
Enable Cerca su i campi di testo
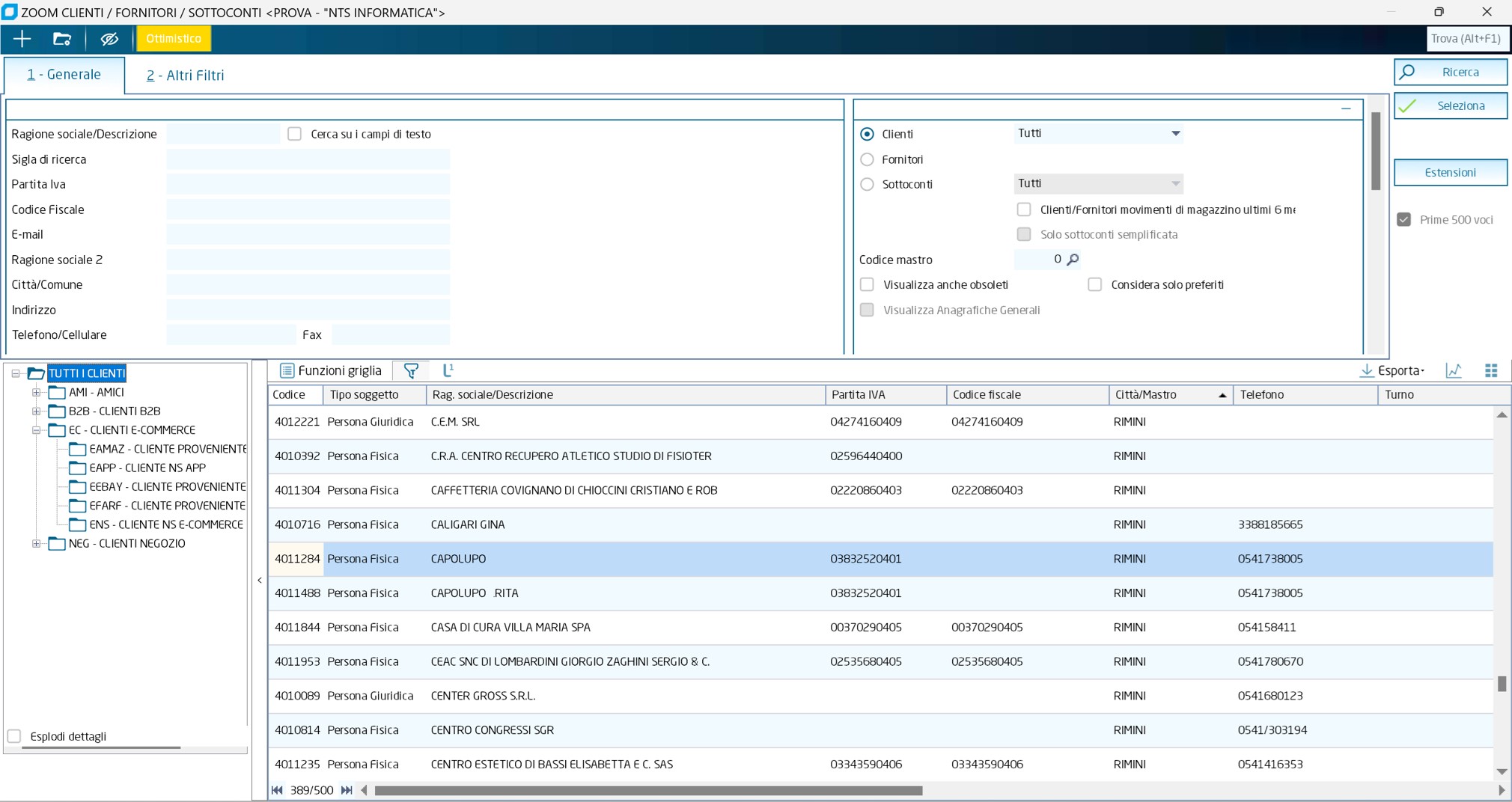pos(295,134)
